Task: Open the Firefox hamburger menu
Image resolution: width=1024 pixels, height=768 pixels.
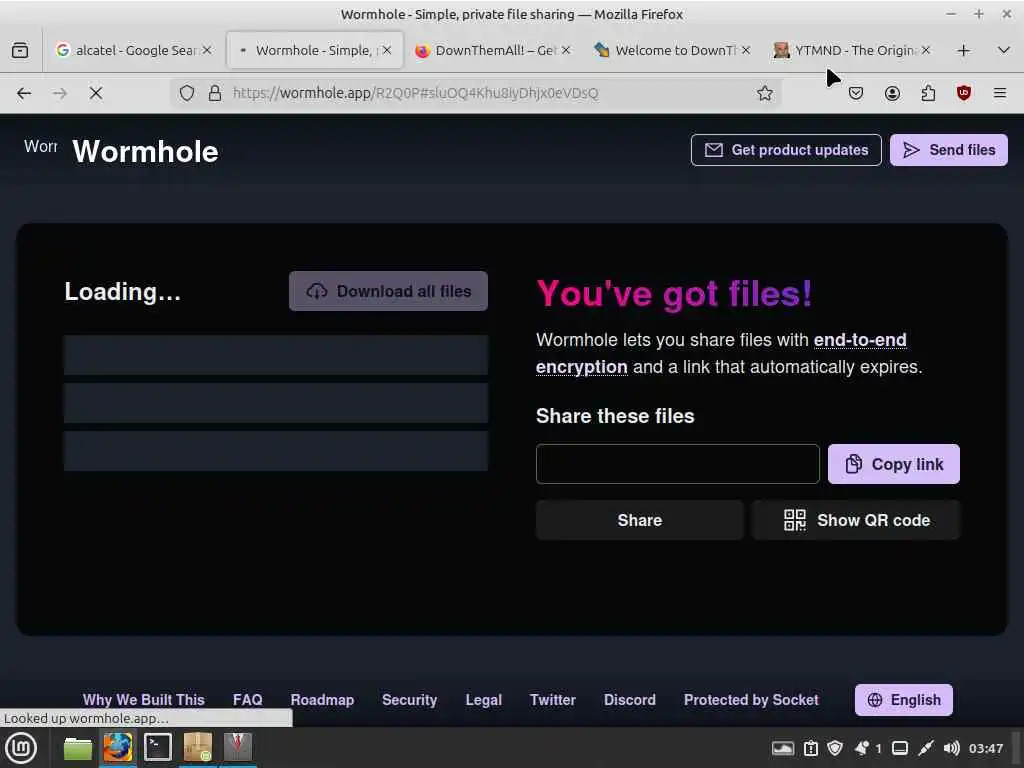Action: tap(1000, 93)
